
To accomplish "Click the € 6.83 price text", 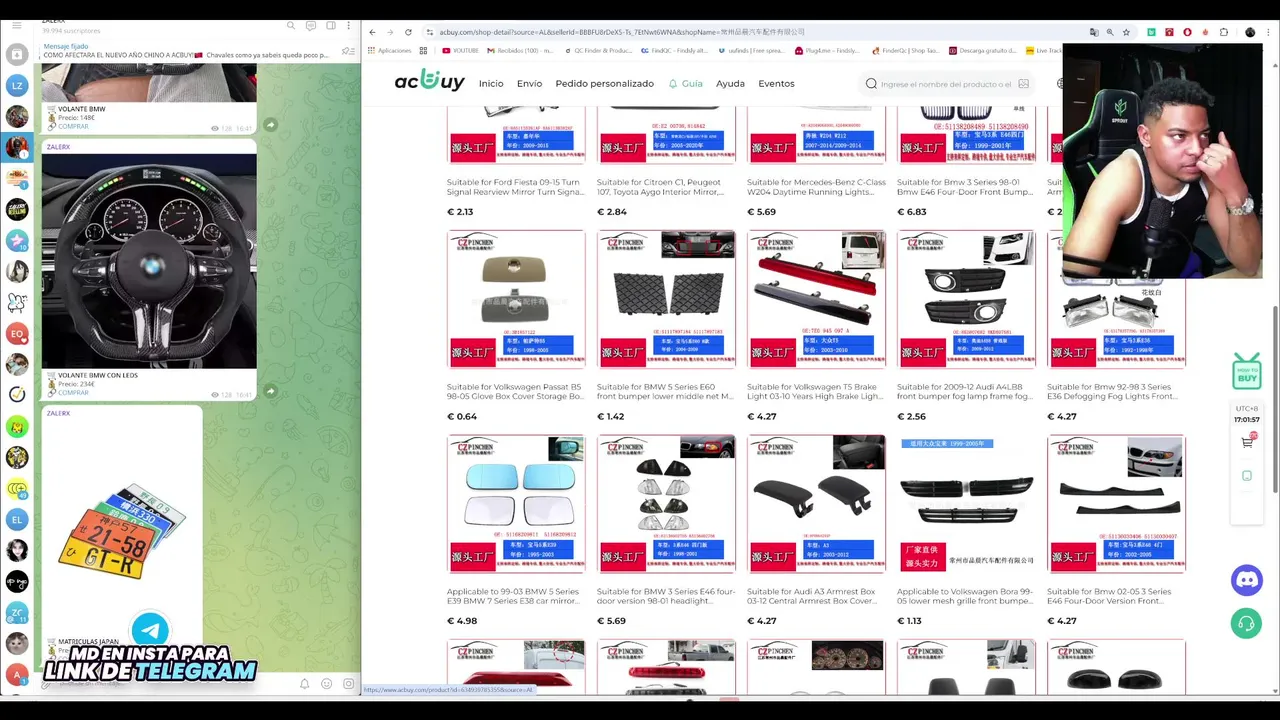I will pyautogui.click(x=912, y=212).
